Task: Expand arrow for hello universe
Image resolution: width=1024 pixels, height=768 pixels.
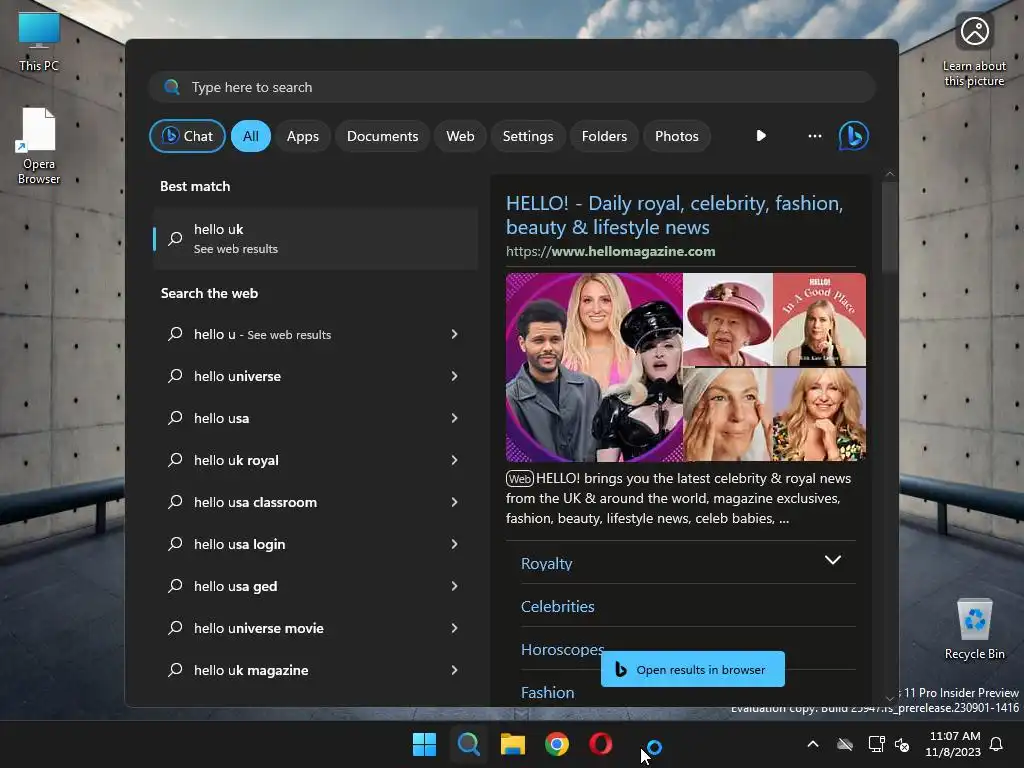Action: [454, 376]
